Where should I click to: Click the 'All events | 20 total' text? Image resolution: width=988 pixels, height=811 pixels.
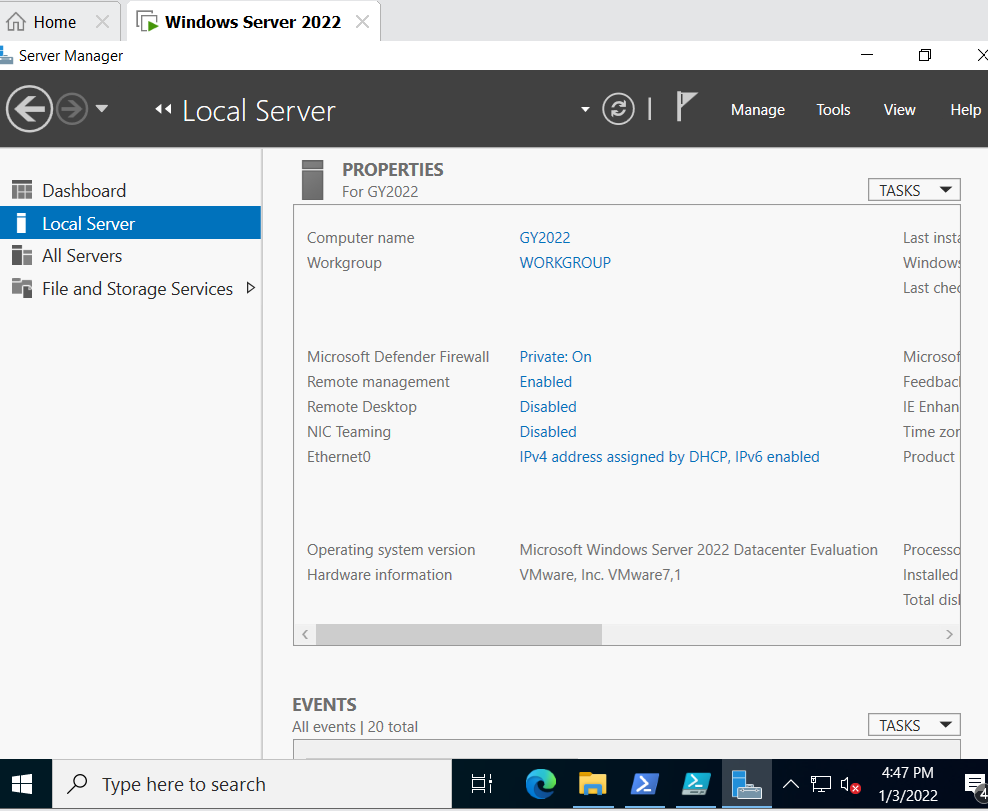[355, 727]
